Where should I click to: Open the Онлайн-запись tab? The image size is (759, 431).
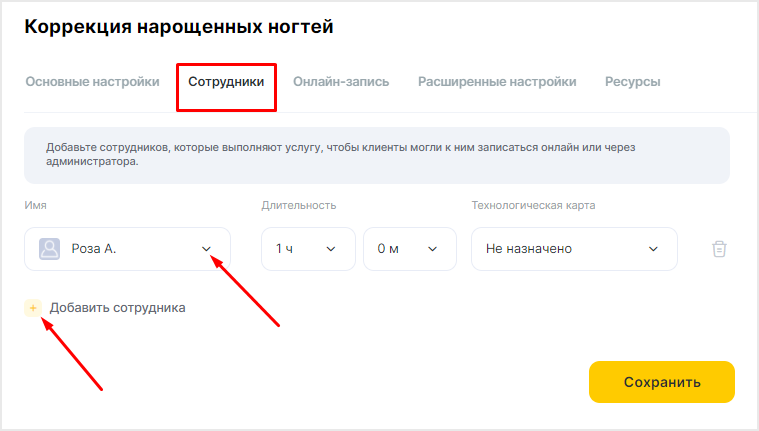pos(341,81)
